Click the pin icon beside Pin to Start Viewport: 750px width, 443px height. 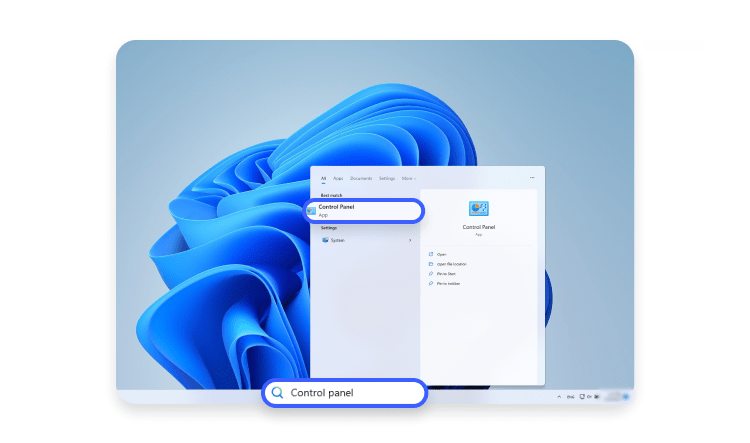(431, 274)
